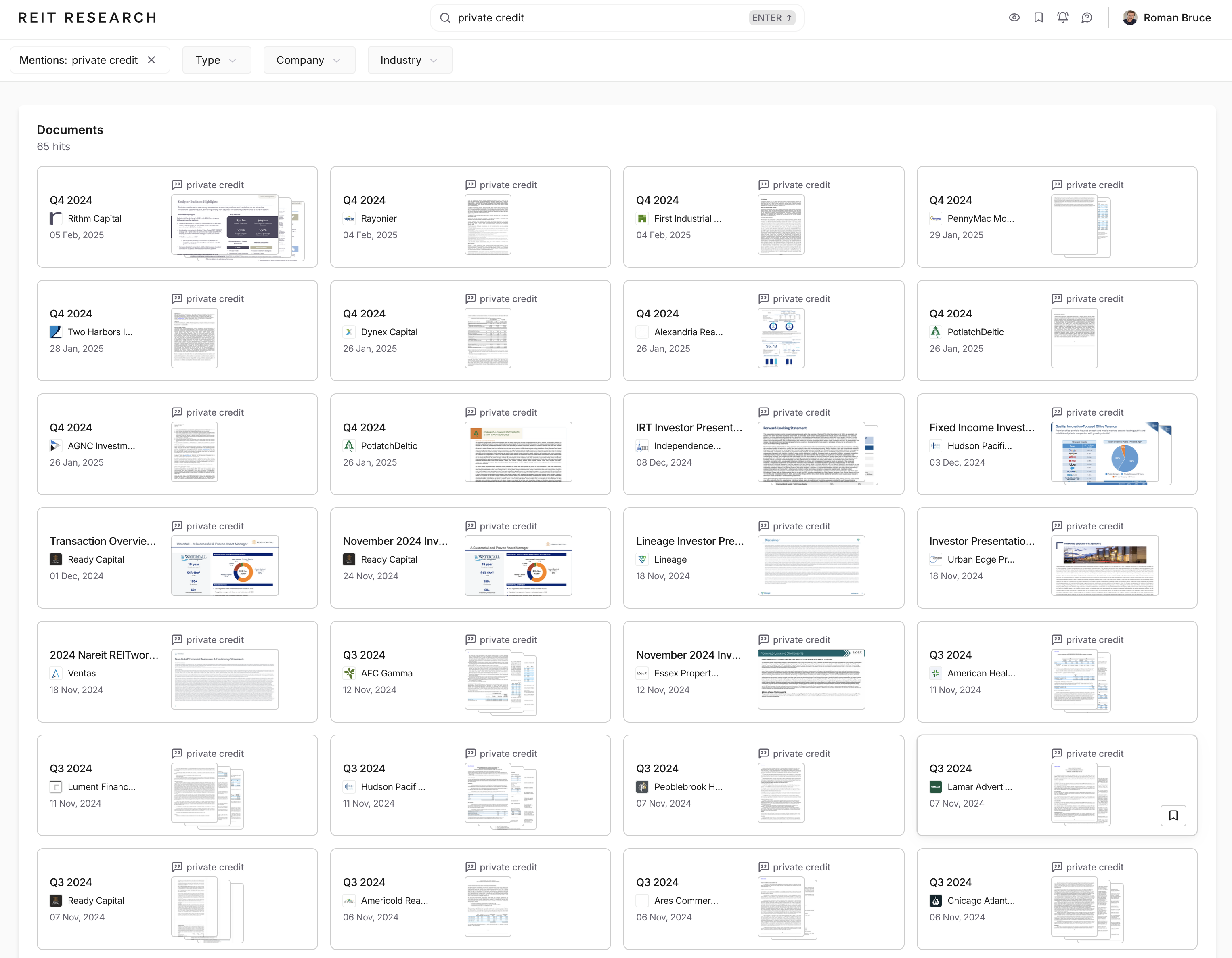Click AFC Gamma company logo icon
The image size is (1232, 958).
click(x=349, y=674)
